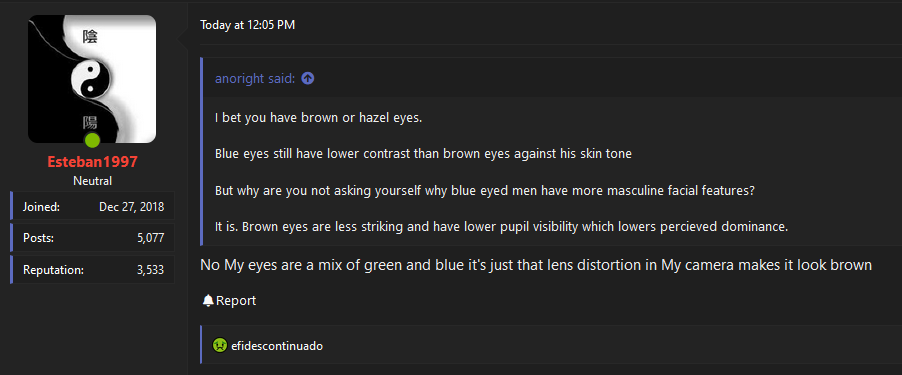This screenshot has height=375, width=902.
Task: Click the Neutral user title
Action: pos(92,181)
